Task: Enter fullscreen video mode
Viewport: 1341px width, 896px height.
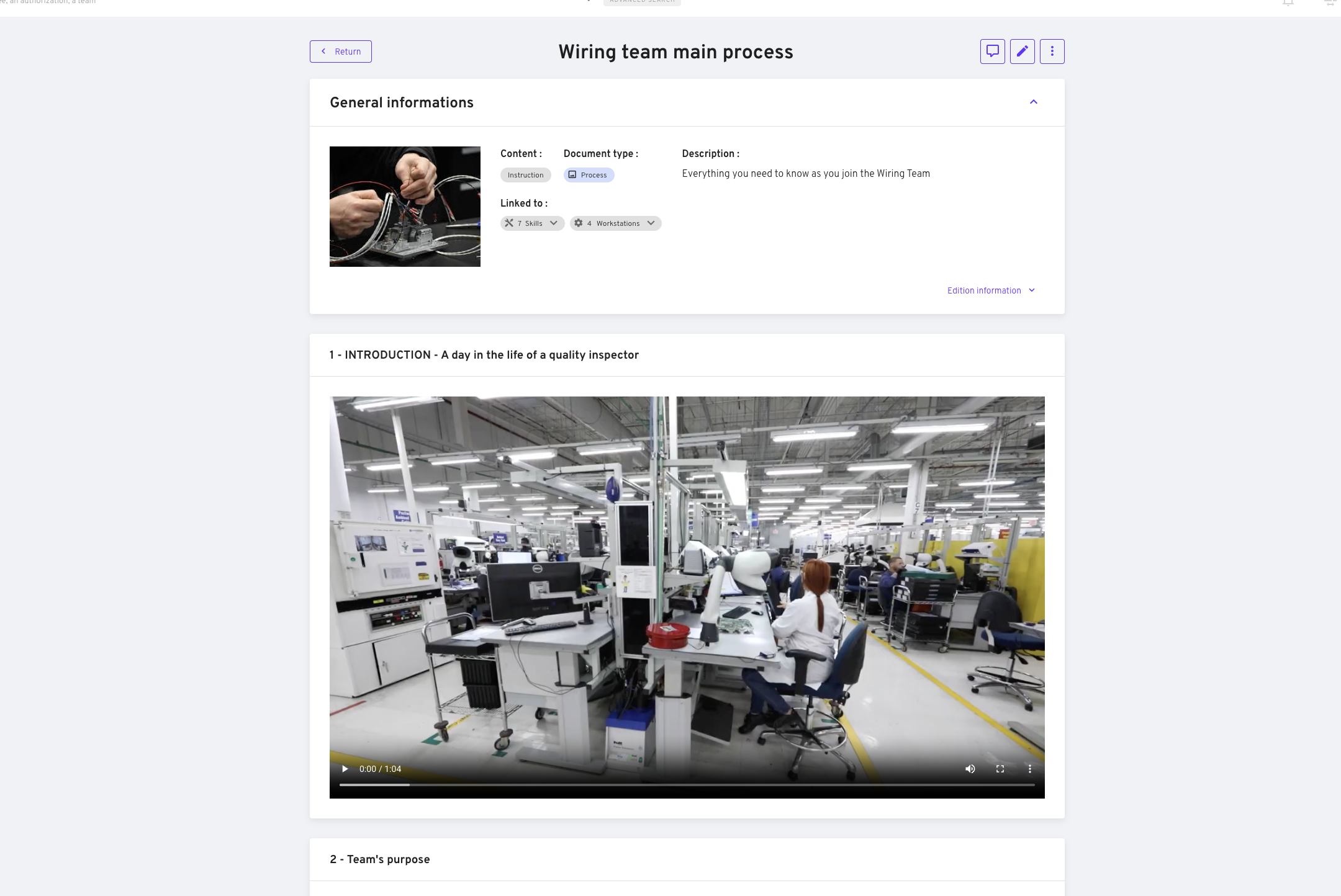Action: (x=1000, y=769)
